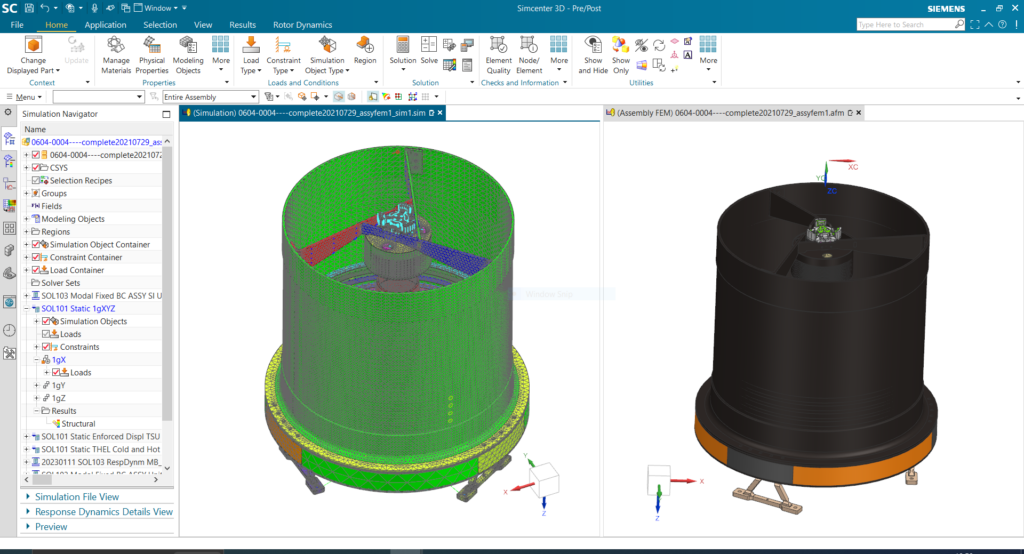Open the Load Type dropdown
Screen dimensions: 1024x554
coord(250,65)
